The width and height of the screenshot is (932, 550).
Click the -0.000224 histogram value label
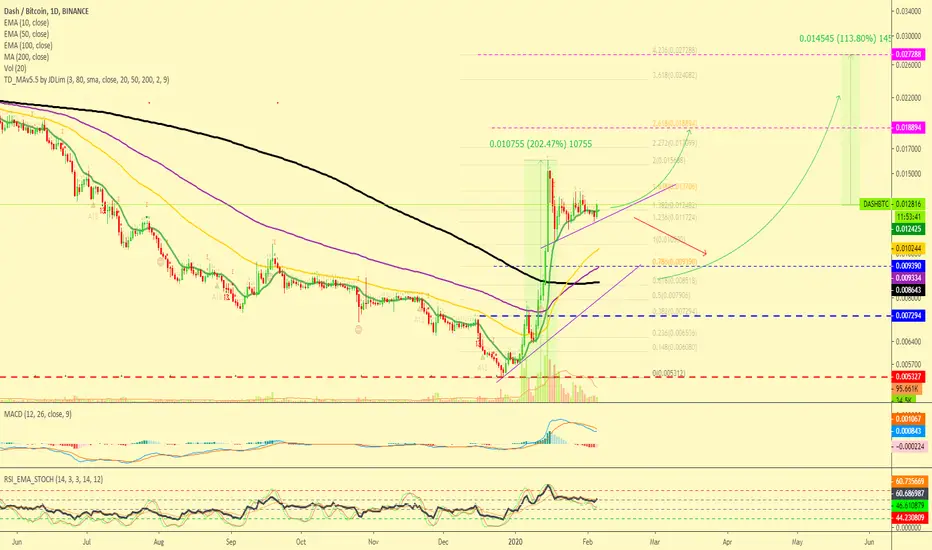point(909,447)
